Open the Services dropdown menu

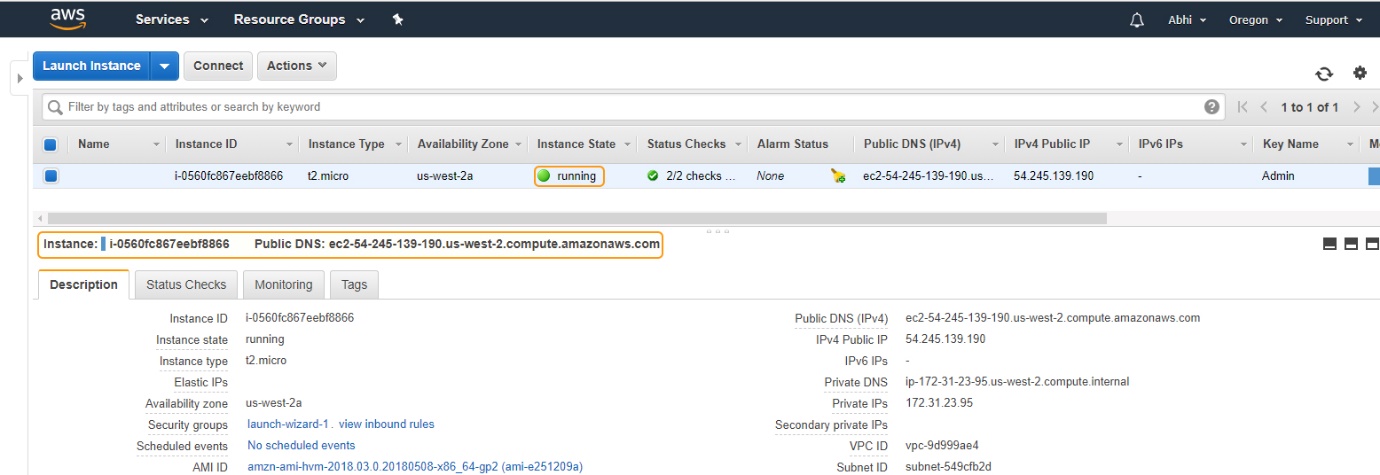point(172,20)
